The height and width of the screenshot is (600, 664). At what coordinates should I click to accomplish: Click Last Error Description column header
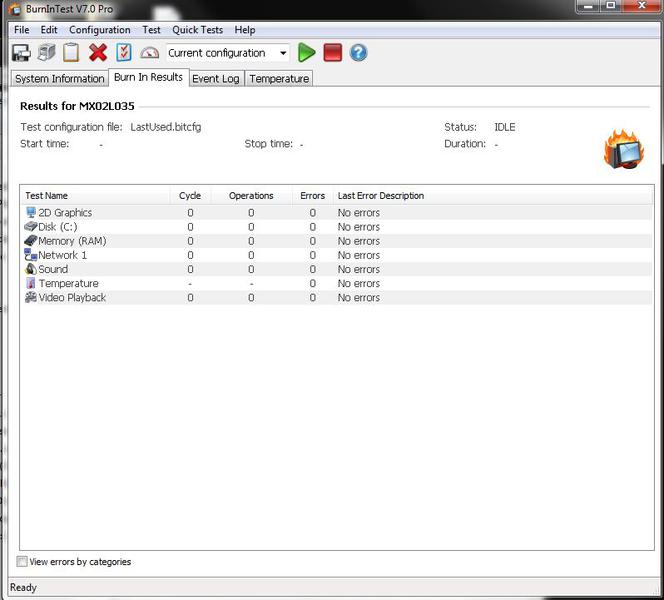pyautogui.click(x=493, y=196)
